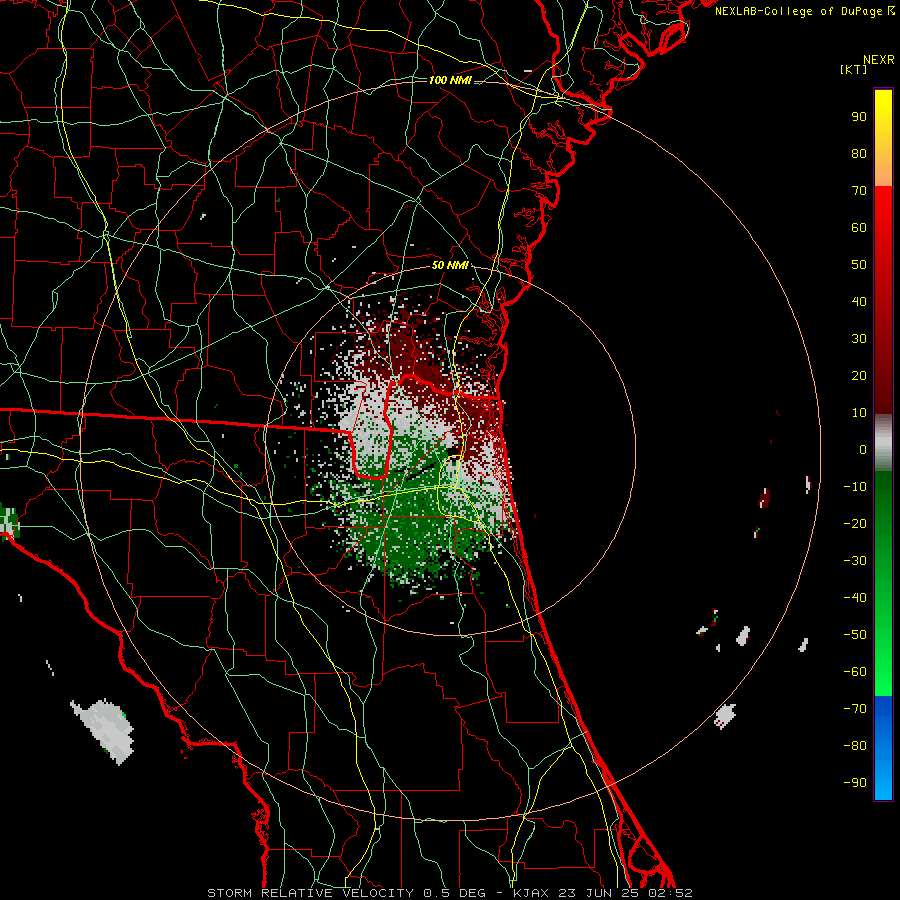Image resolution: width=900 pixels, height=900 pixels.
Task: Click the storm relative velocity caption text
Action: click(x=449, y=893)
